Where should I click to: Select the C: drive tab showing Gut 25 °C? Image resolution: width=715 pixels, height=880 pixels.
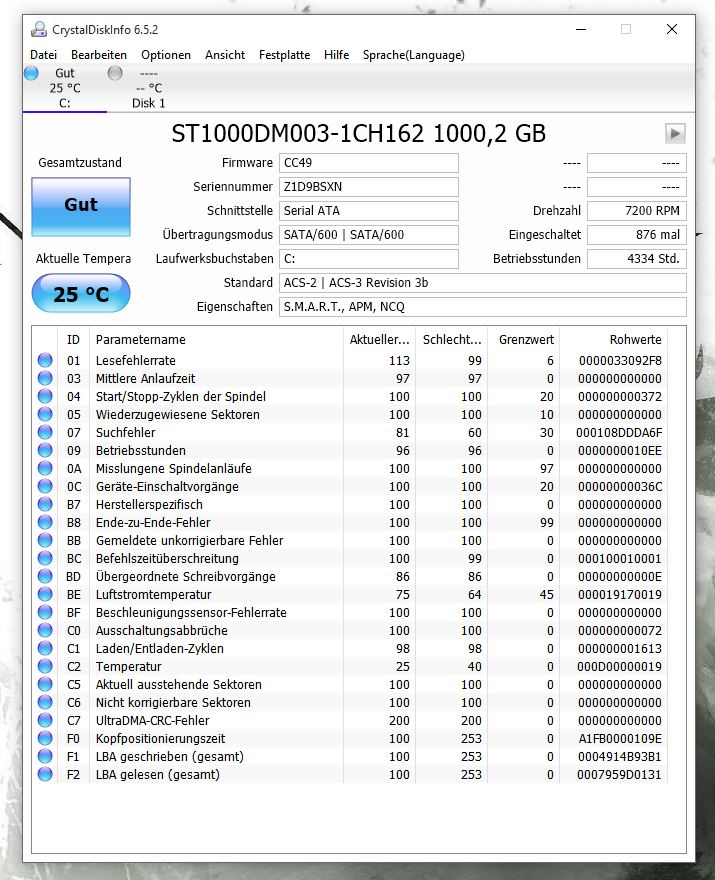click(65, 88)
